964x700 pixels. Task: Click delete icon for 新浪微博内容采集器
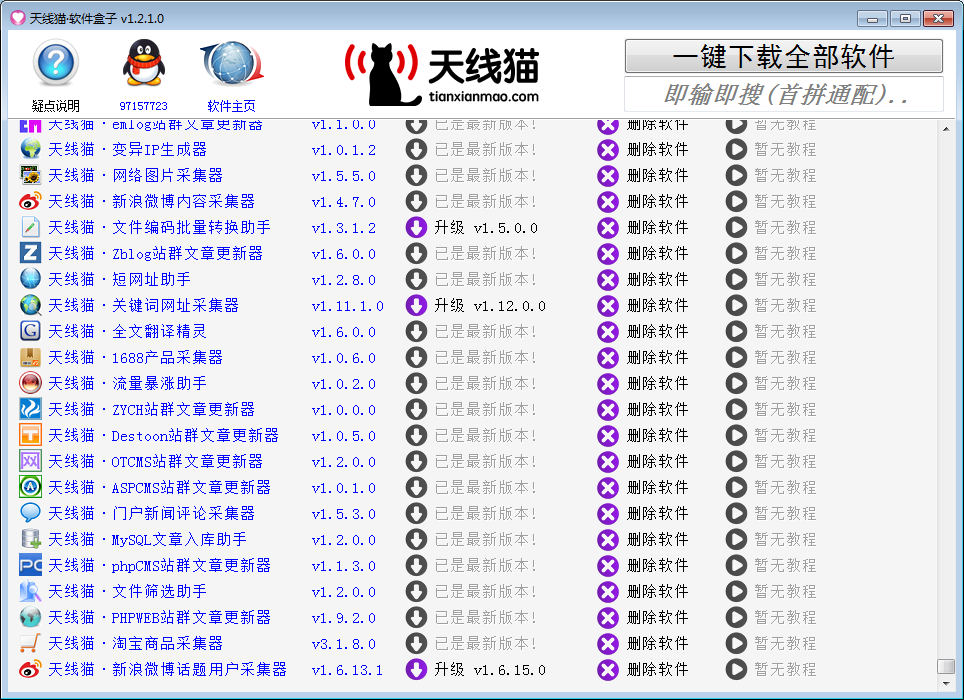point(607,202)
